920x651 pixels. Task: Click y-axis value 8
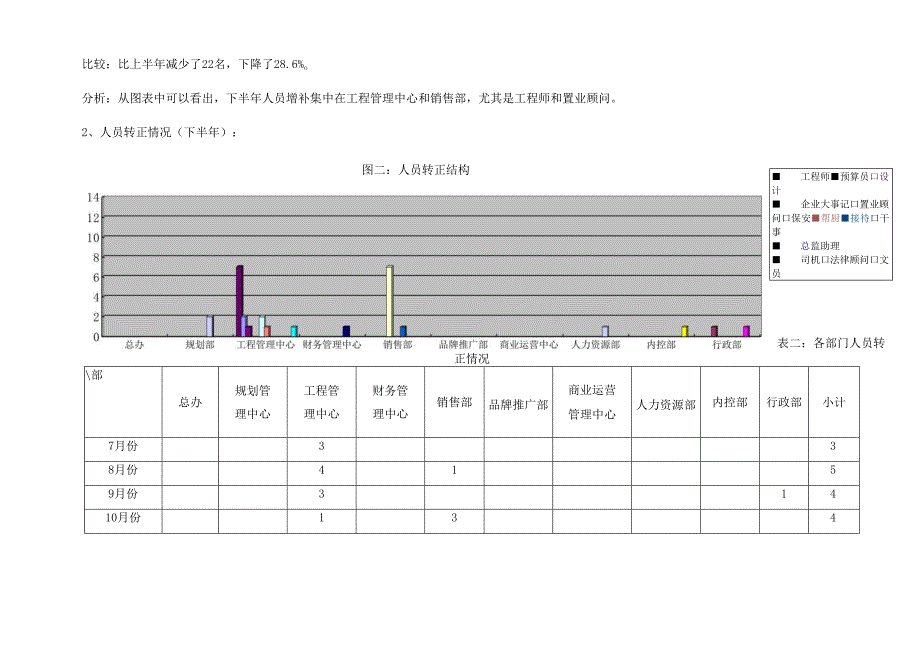point(96,257)
